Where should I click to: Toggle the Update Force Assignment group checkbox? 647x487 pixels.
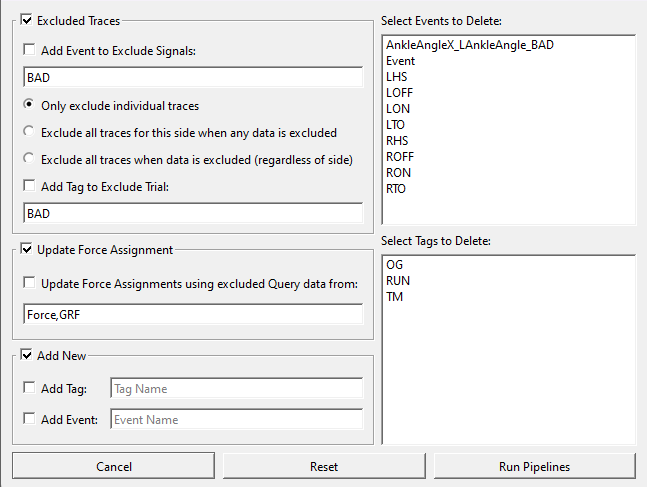point(26,249)
